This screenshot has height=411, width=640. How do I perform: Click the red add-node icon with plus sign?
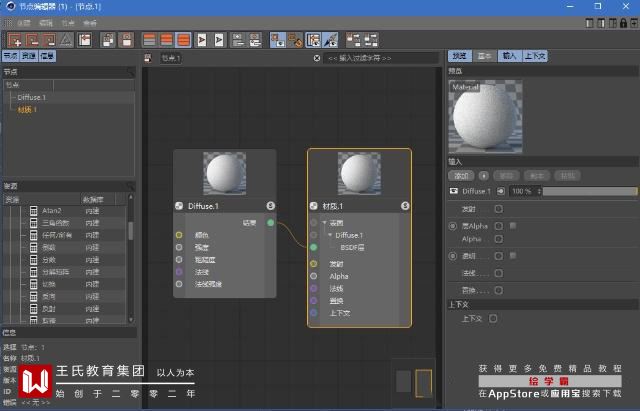click(x=15, y=40)
